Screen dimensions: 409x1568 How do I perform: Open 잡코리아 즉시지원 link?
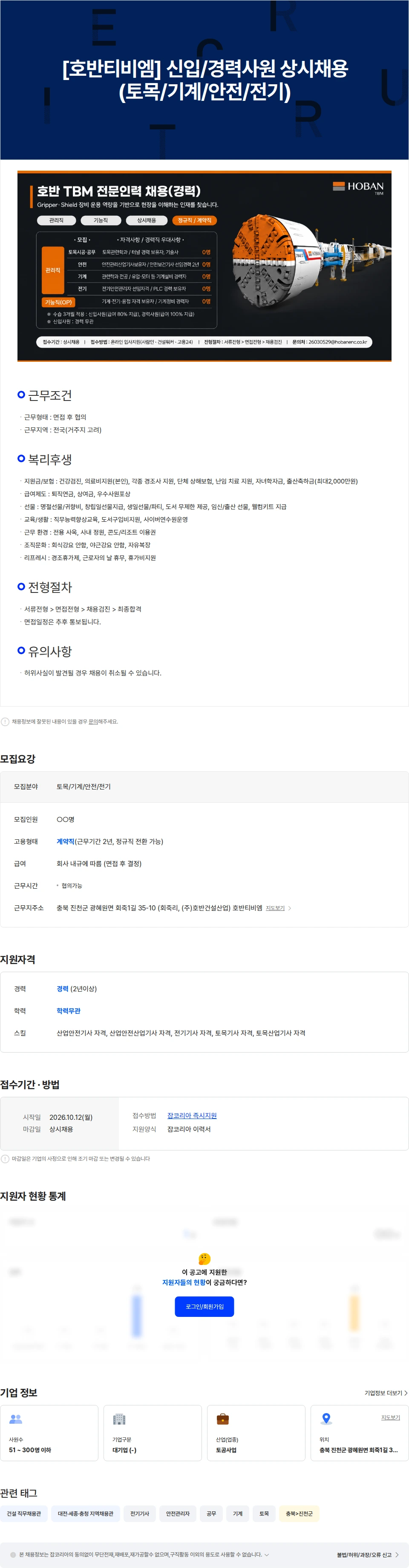coord(192,1116)
